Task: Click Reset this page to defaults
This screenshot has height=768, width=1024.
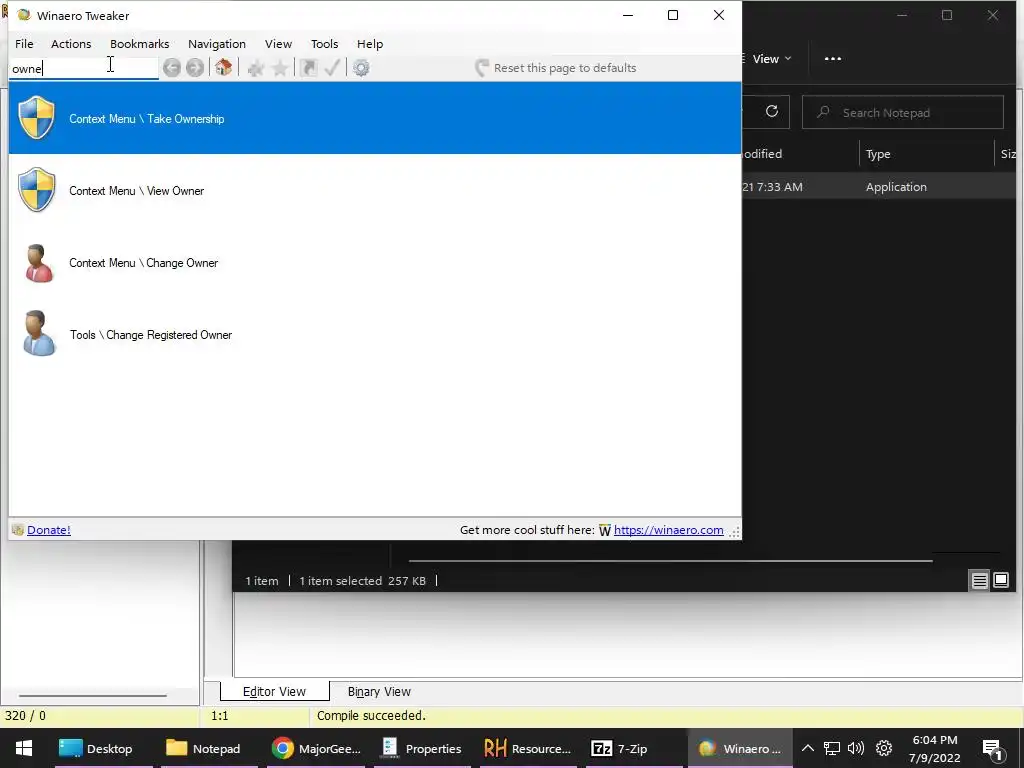Action: (x=556, y=68)
